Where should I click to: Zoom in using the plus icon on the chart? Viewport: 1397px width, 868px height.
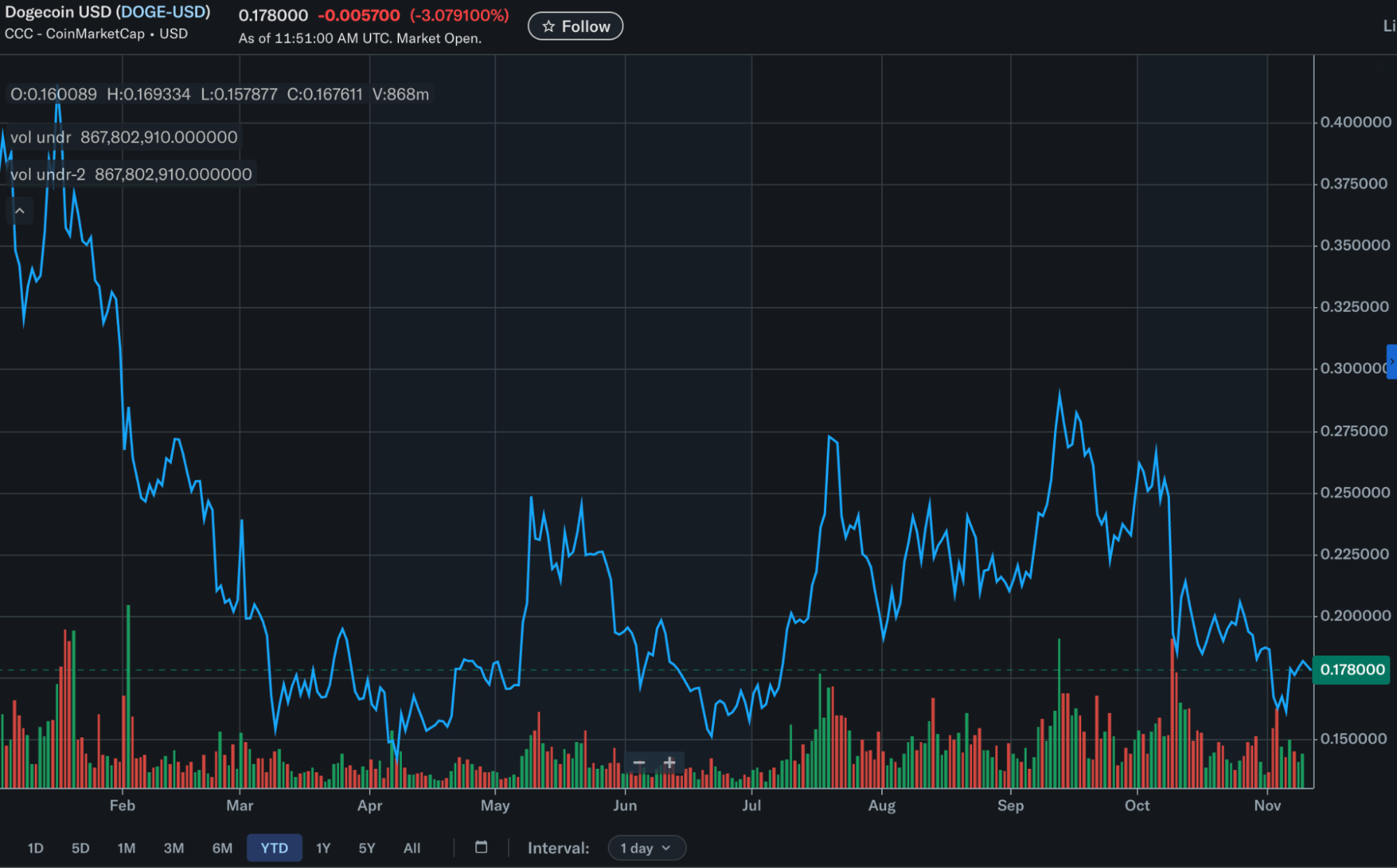[669, 762]
